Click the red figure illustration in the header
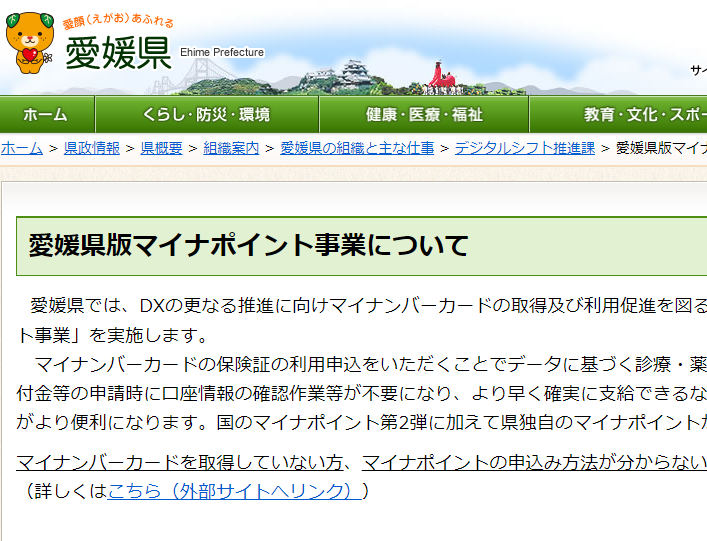The image size is (707, 541). (x=441, y=76)
